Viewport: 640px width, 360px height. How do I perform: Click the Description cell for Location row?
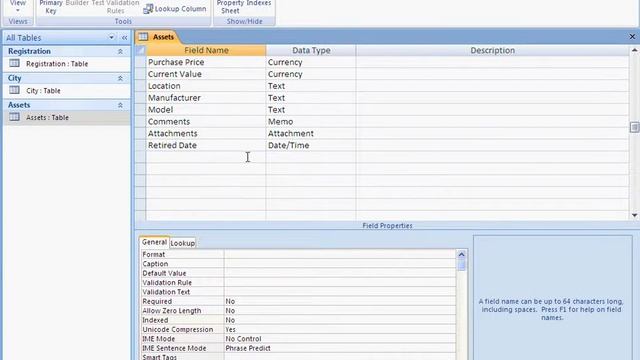pyautogui.click(x=492, y=86)
